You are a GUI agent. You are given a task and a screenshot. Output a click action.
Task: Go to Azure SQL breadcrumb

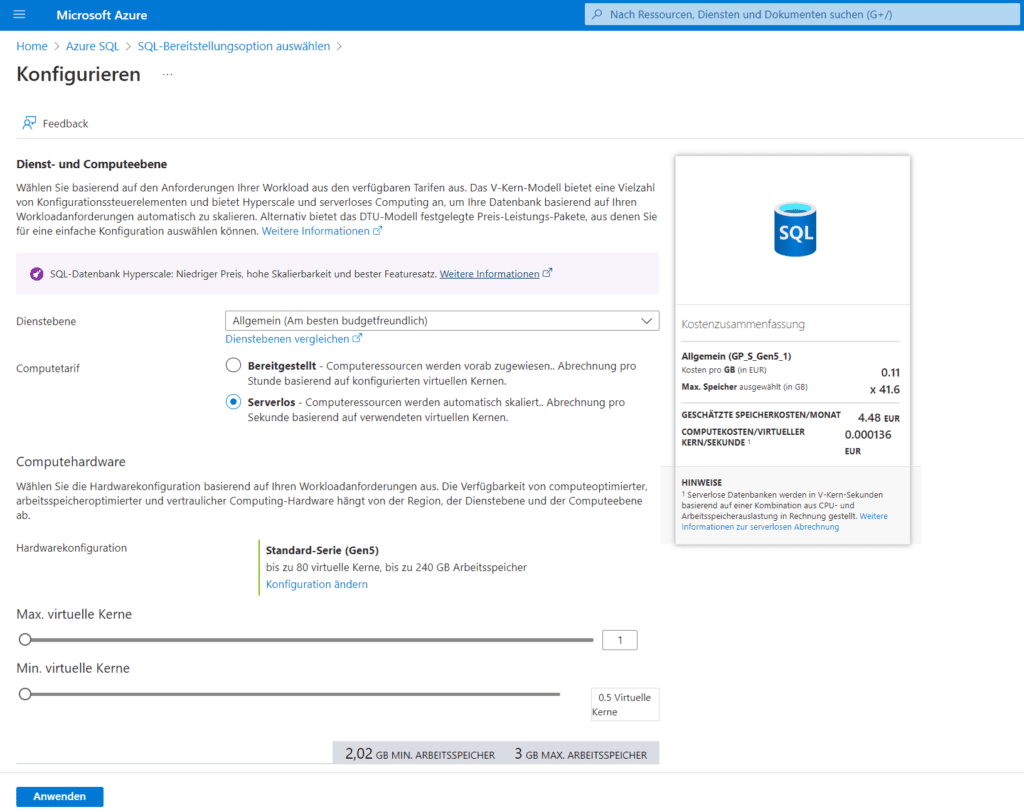coord(93,46)
